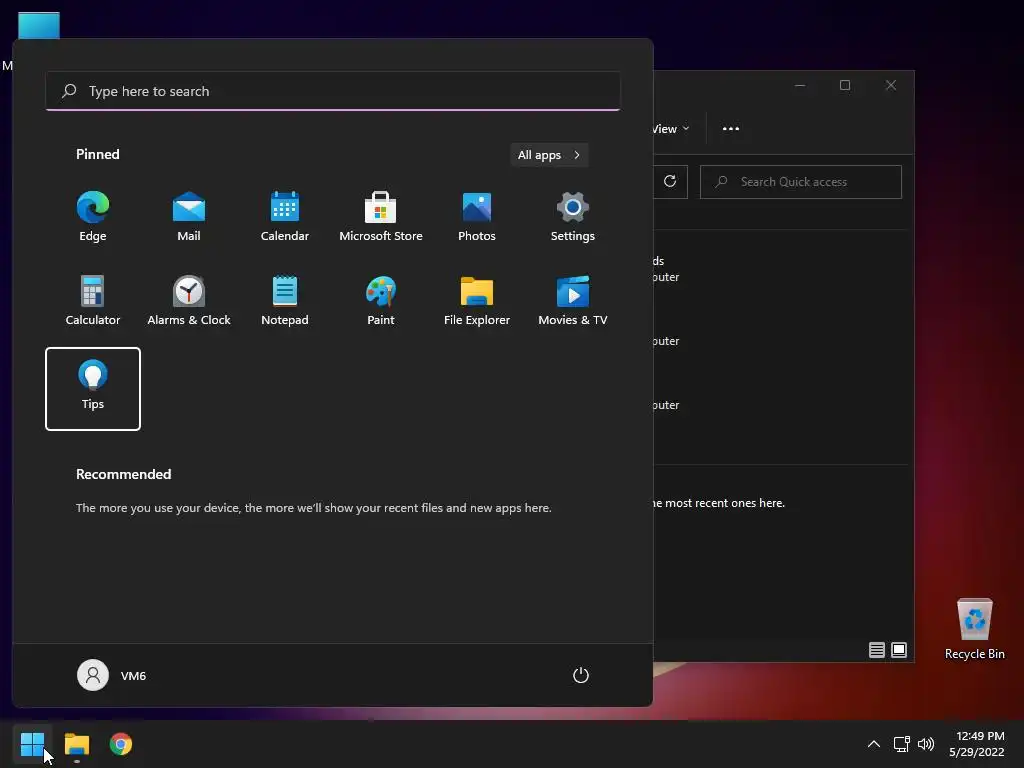Open Alarms & Clock app
Viewport: 1024px width, 768px height.
[x=189, y=300]
